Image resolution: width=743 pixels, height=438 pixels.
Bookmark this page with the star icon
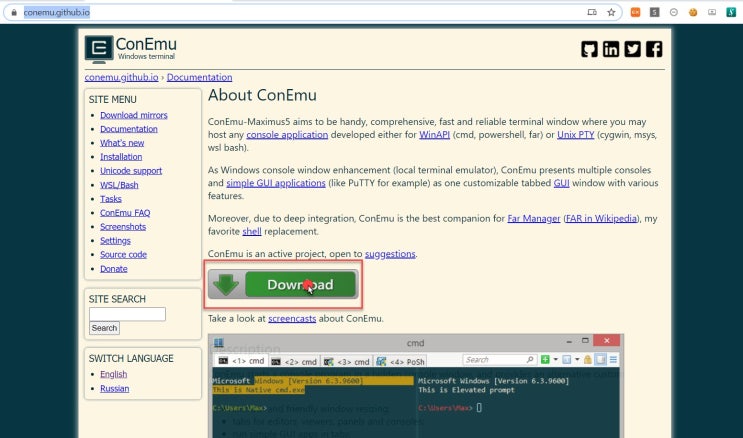point(611,12)
